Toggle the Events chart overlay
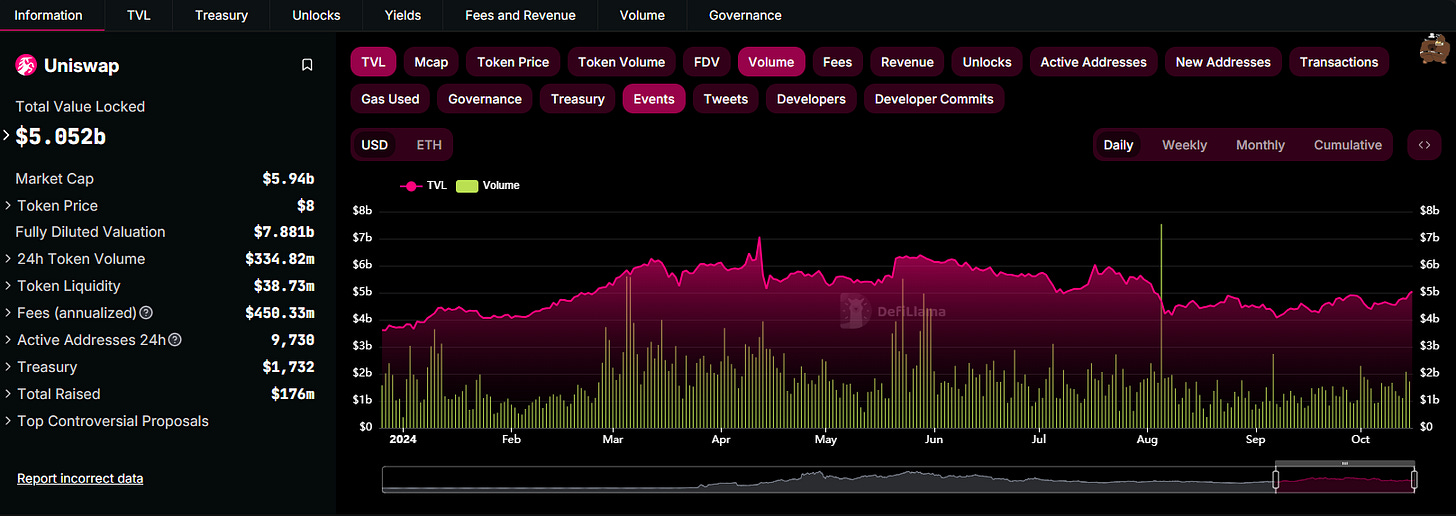 654,99
